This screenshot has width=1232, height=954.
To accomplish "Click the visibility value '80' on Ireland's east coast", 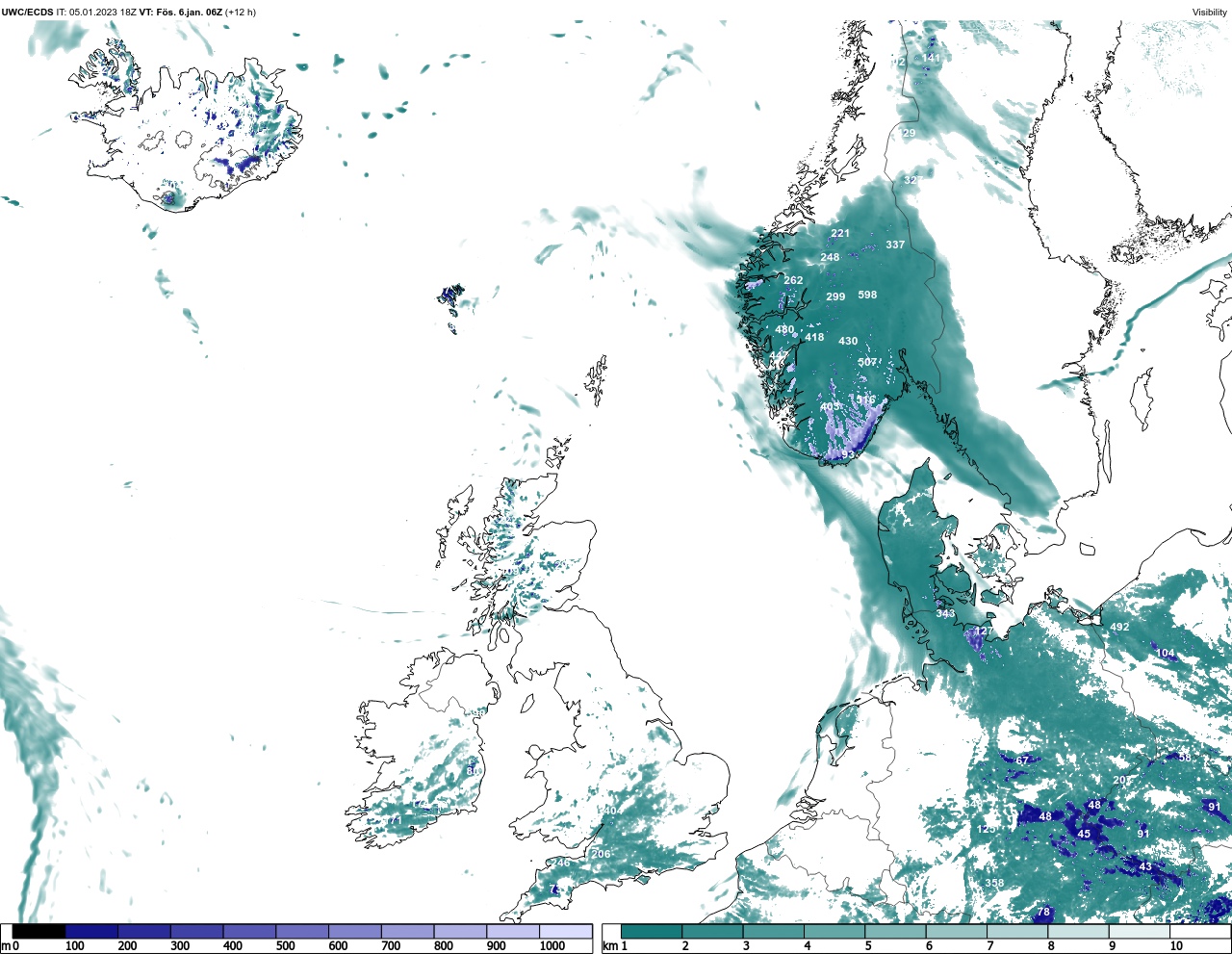I will (x=473, y=771).
